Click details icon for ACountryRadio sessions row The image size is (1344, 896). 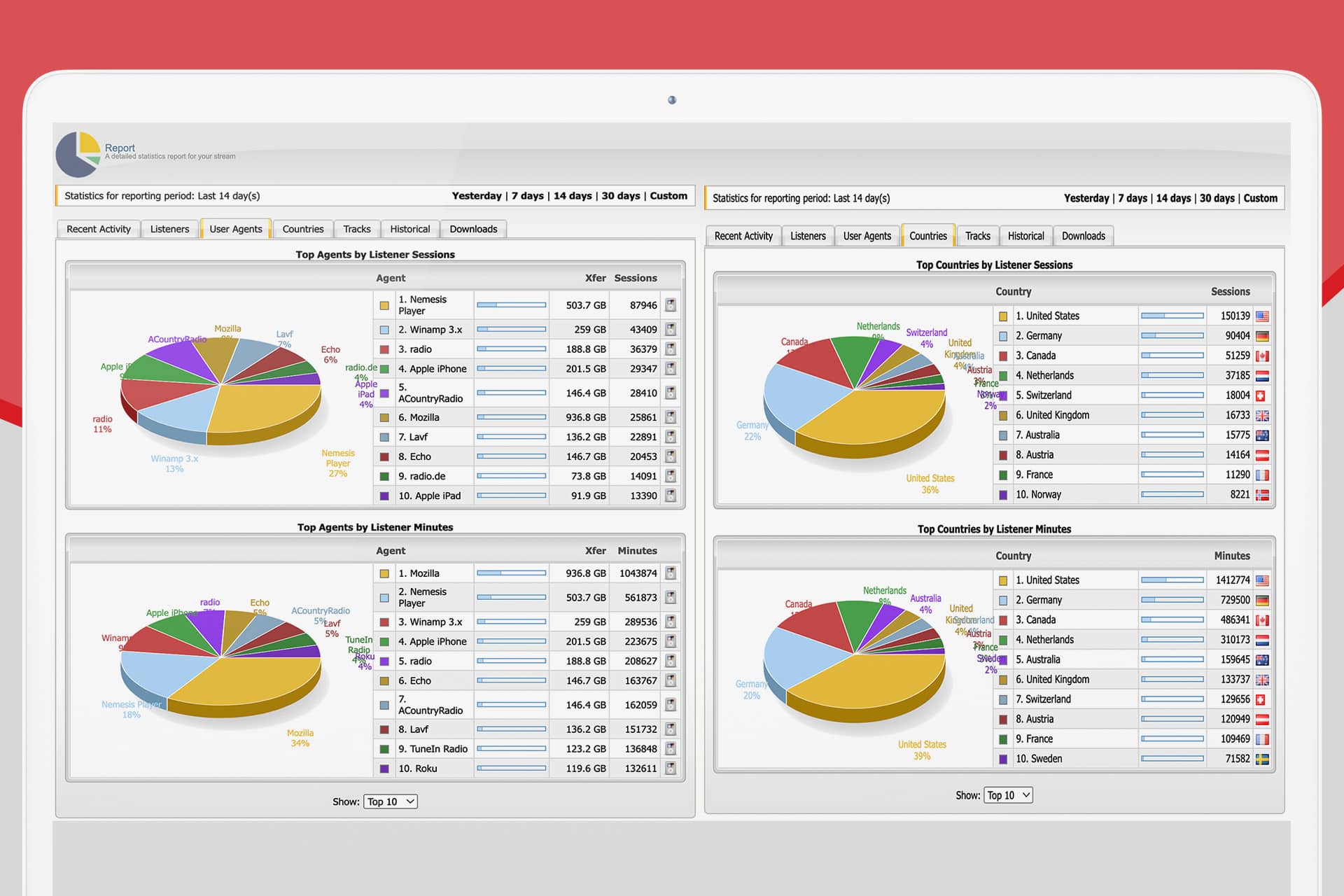[671, 393]
